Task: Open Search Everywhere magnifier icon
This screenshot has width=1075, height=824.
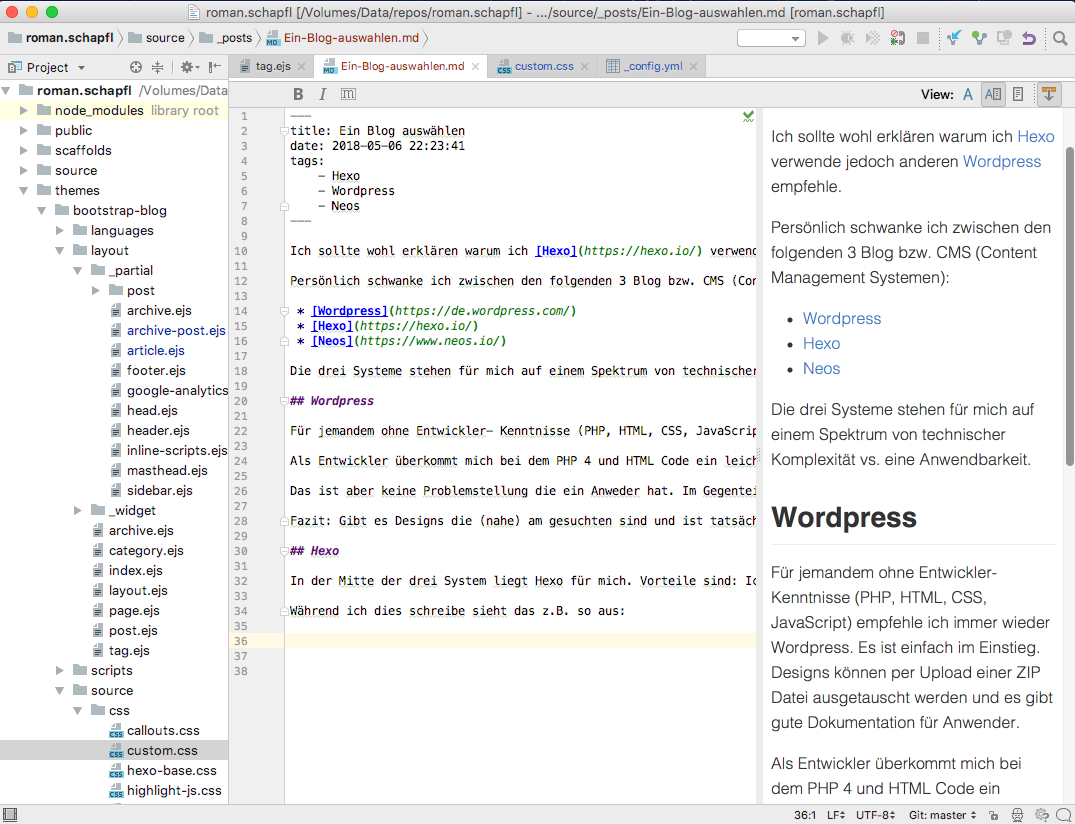Action: click(1060, 38)
